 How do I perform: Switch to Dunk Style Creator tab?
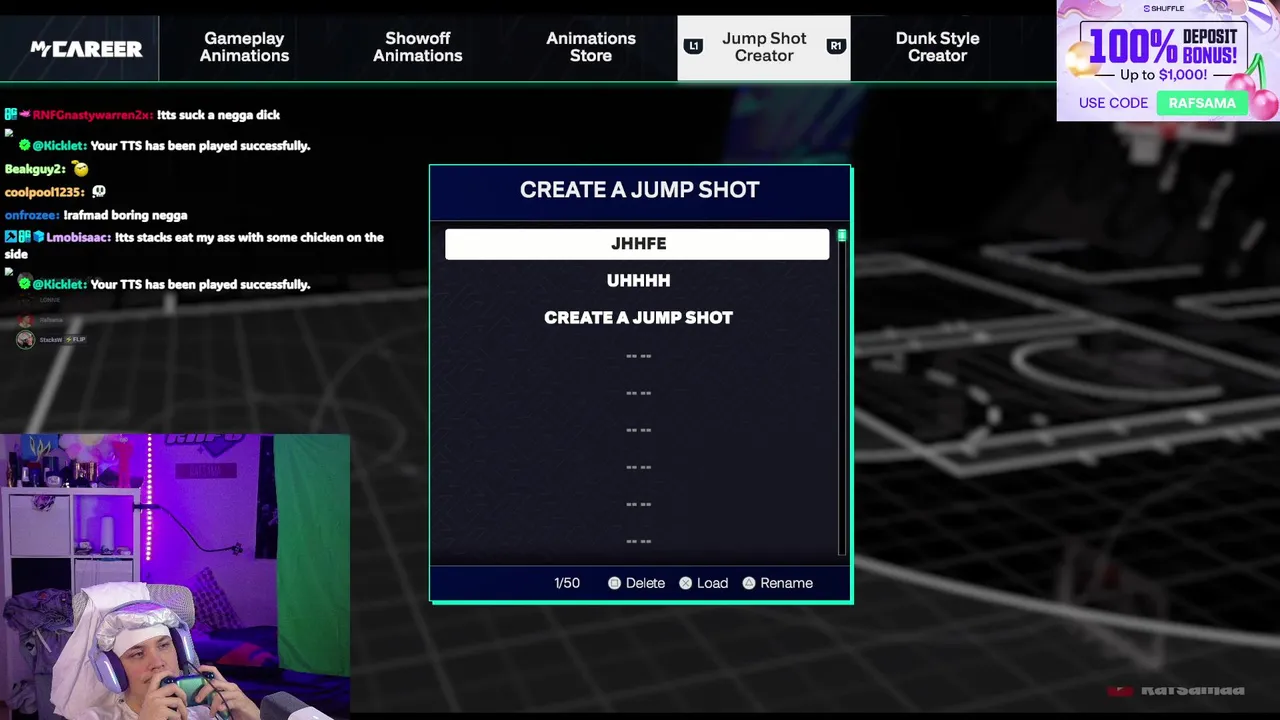[x=937, y=47]
